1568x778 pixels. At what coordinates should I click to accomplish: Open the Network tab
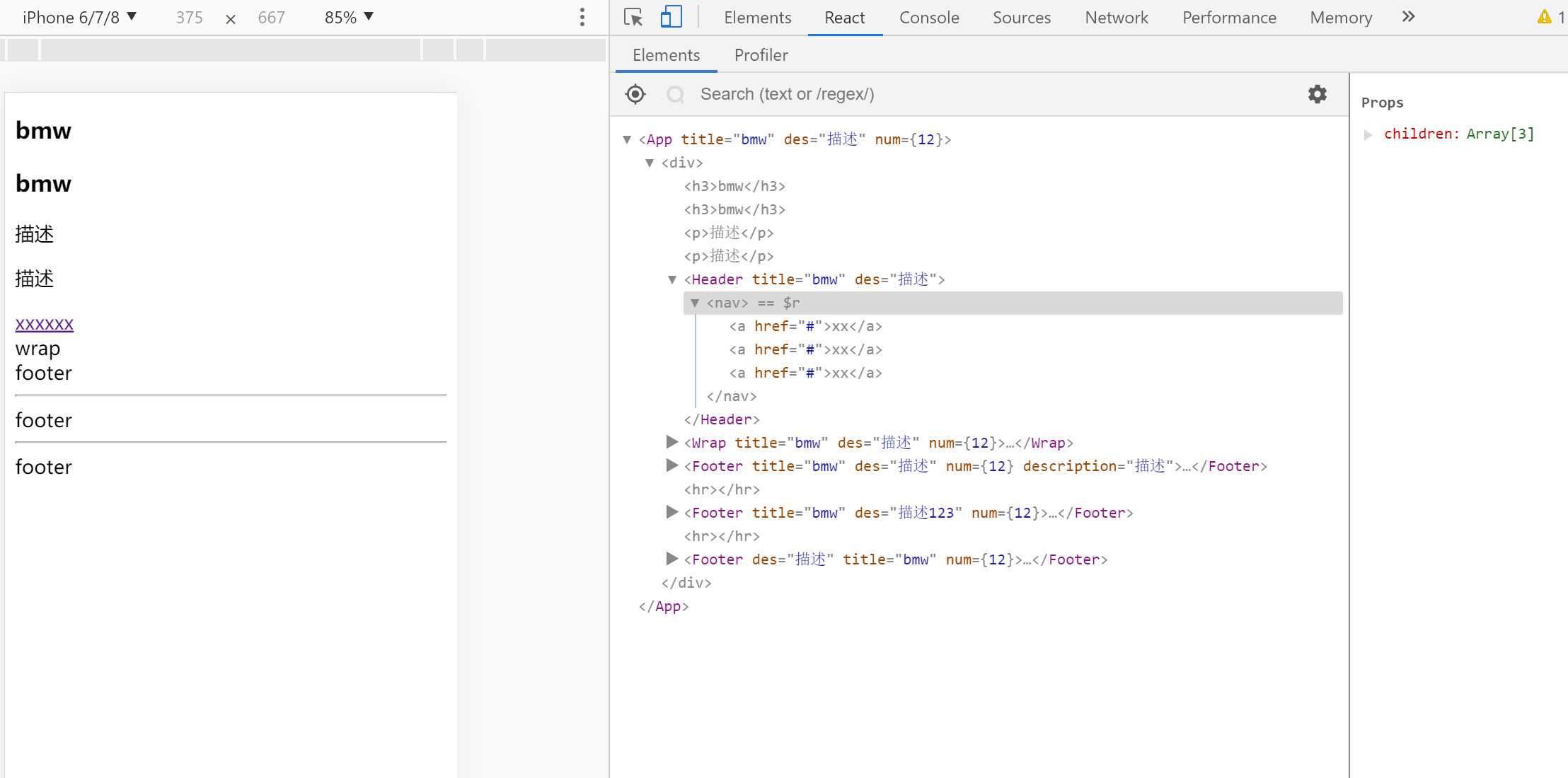pos(1117,18)
